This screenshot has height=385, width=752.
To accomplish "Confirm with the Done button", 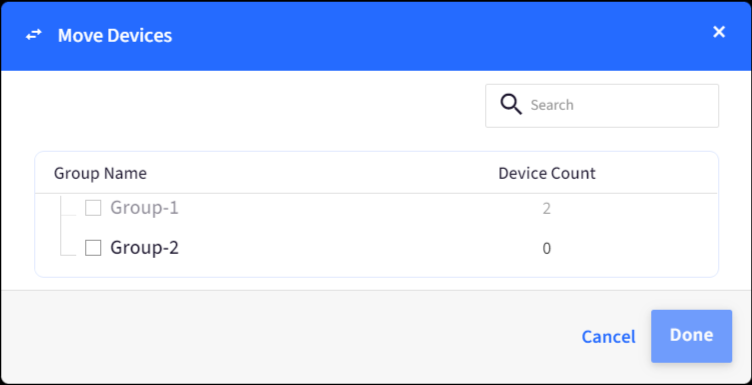I will coord(691,336).
